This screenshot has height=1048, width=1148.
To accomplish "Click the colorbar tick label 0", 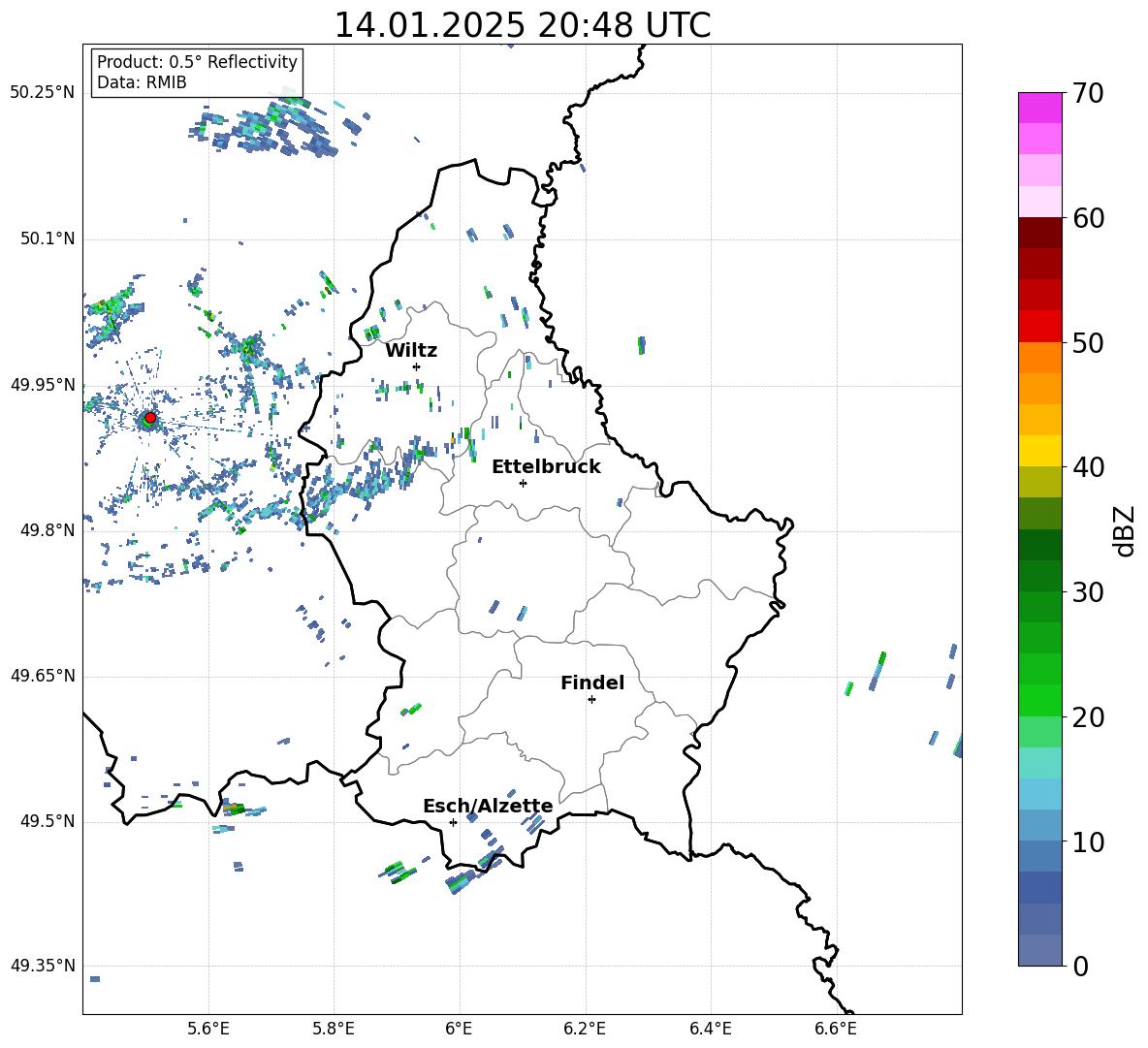I will [1080, 966].
